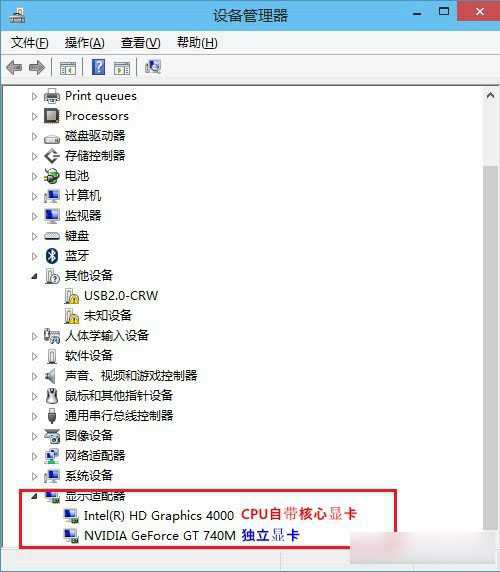Viewport: 500px width, 572px height.
Task: Click the scrollbar up arrow
Action: coord(490,96)
